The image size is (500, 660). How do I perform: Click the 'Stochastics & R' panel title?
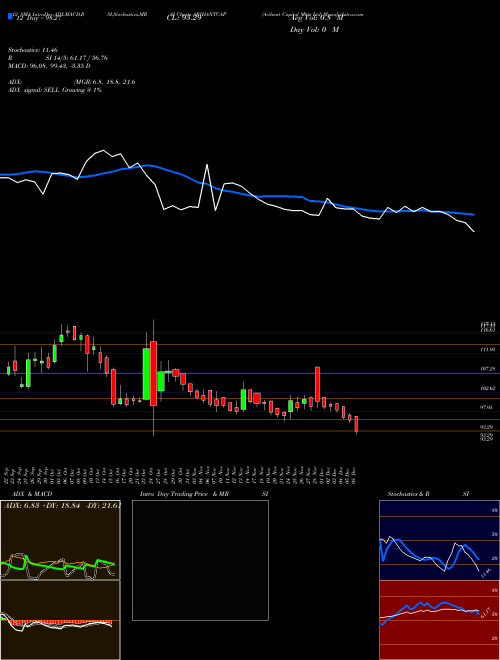(409, 494)
